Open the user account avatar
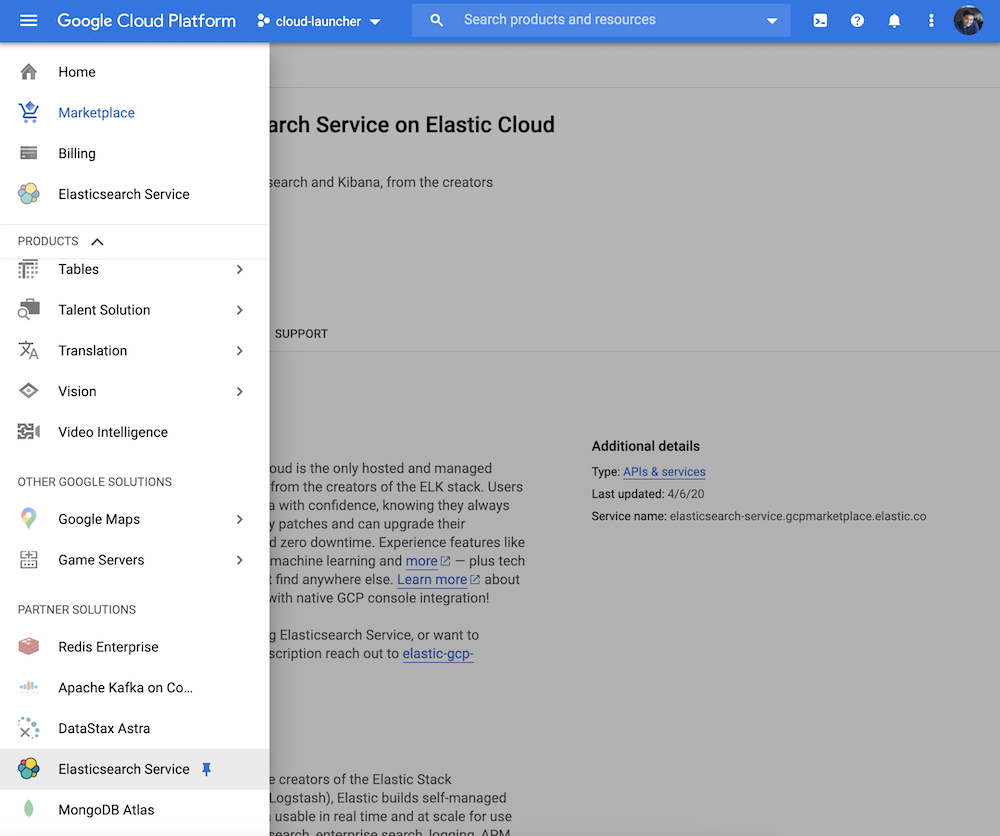The image size is (1000, 836). 968,20
